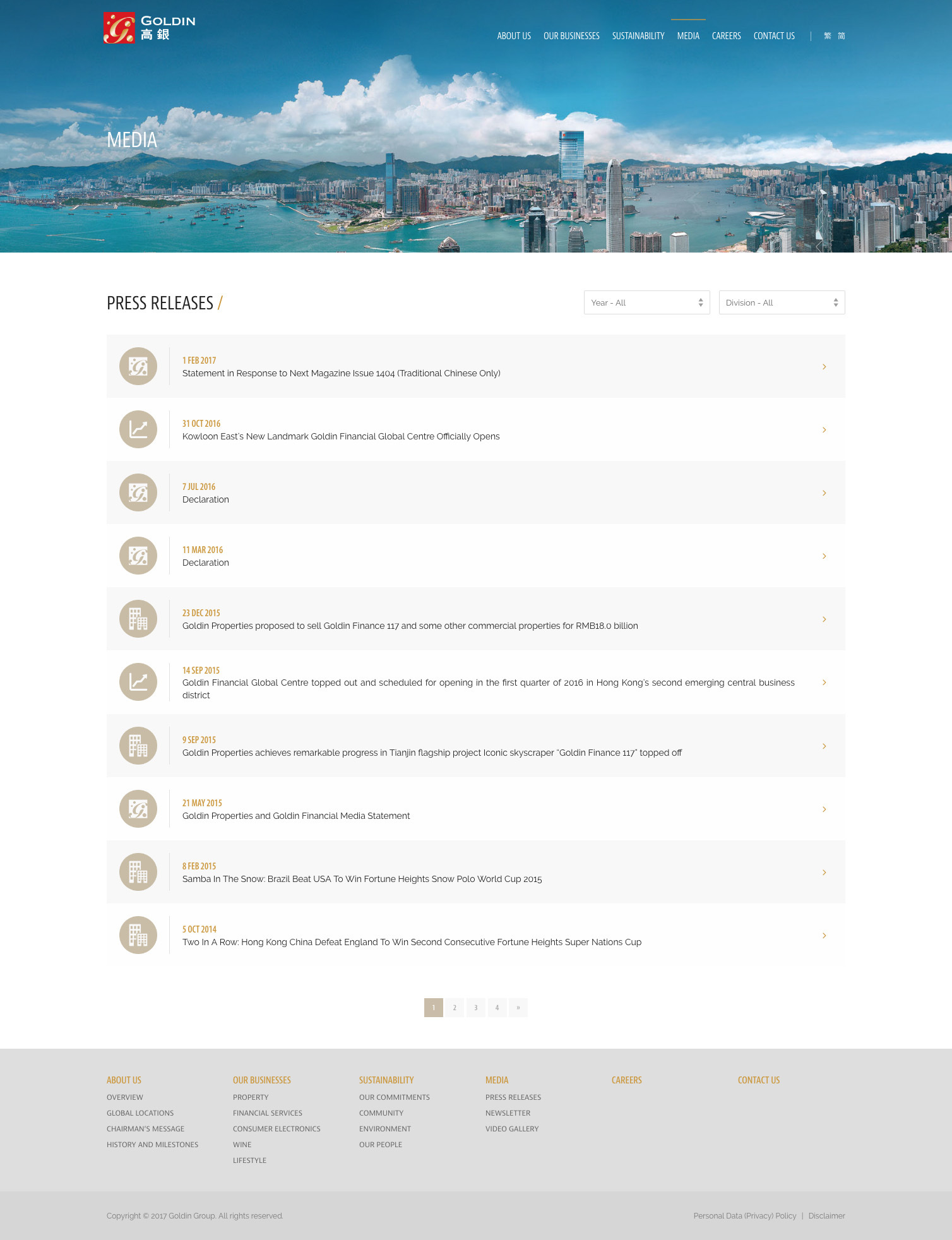This screenshot has width=952, height=1240.
Task: Click the arrow chevron for 8 Feb 2015 release
Action: point(824,873)
